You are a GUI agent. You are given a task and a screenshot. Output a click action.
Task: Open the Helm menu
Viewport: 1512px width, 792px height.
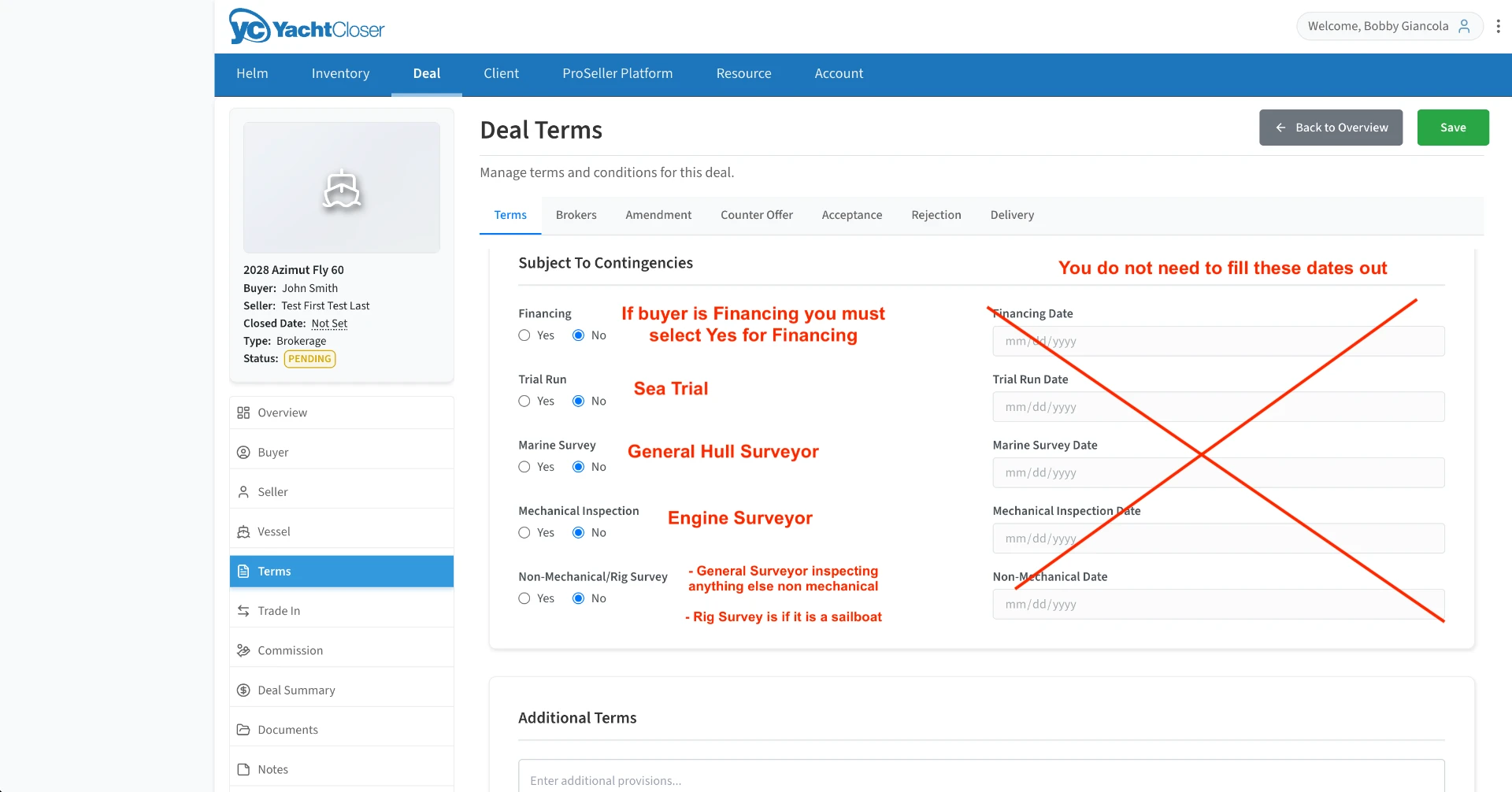(x=252, y=73)
